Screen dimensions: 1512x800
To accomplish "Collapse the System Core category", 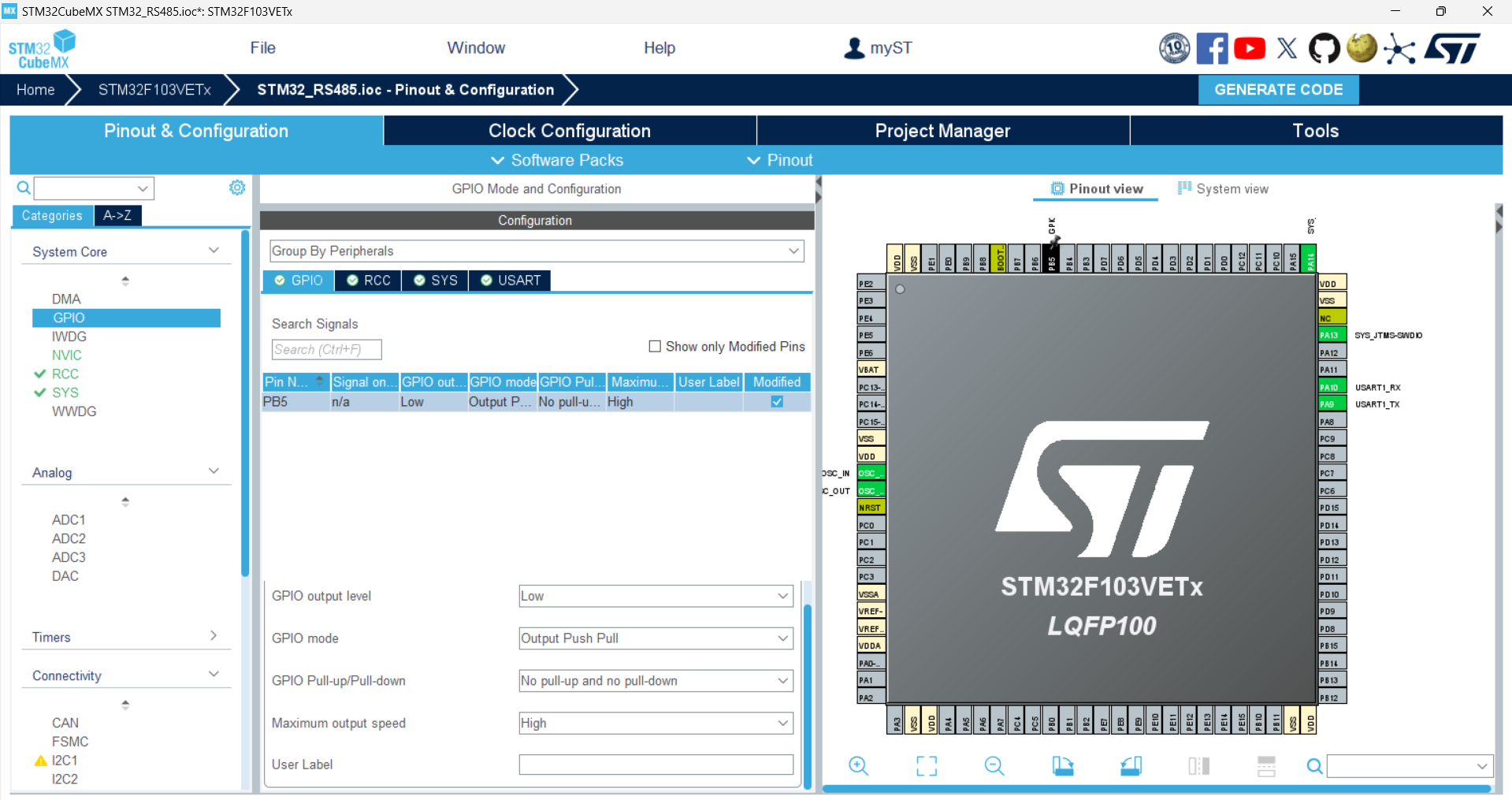I will coord(214,250).
